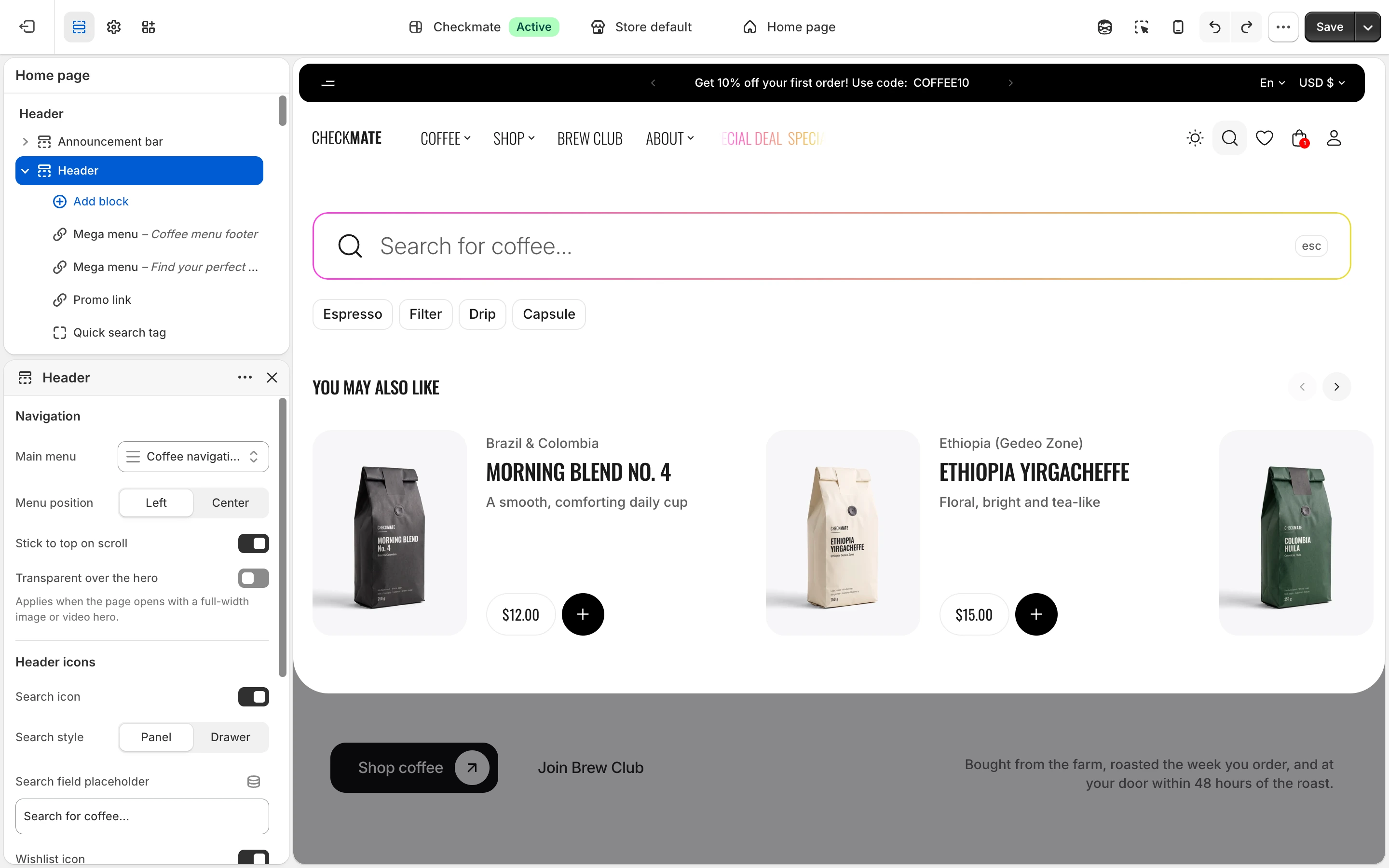Open the cart bag icon
The width and height of the screenshot is (1389, 868).
click(1299, 138)
